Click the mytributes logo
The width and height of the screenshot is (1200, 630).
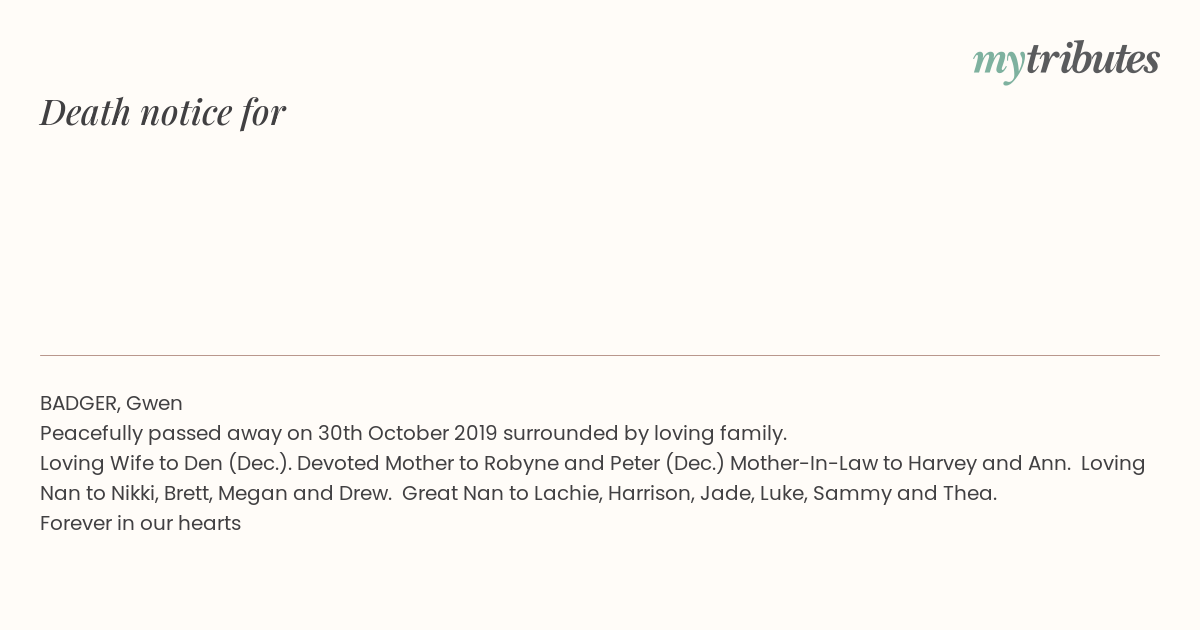tap(1066, 61)
